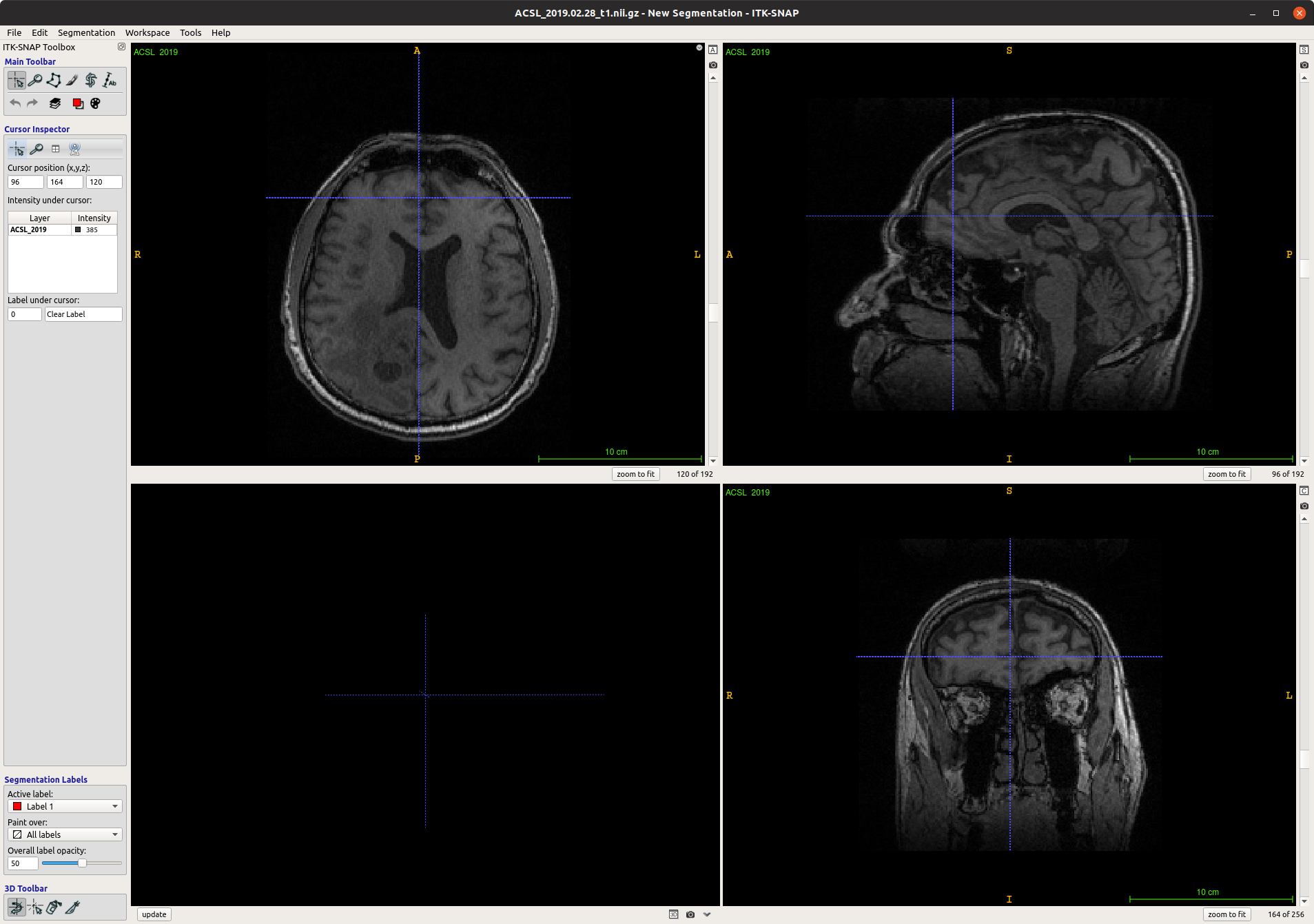Select the Zoom/Pan tool in Main Toolbar
The width and height of the screenshot is (1314, 924).
[35, 80]
